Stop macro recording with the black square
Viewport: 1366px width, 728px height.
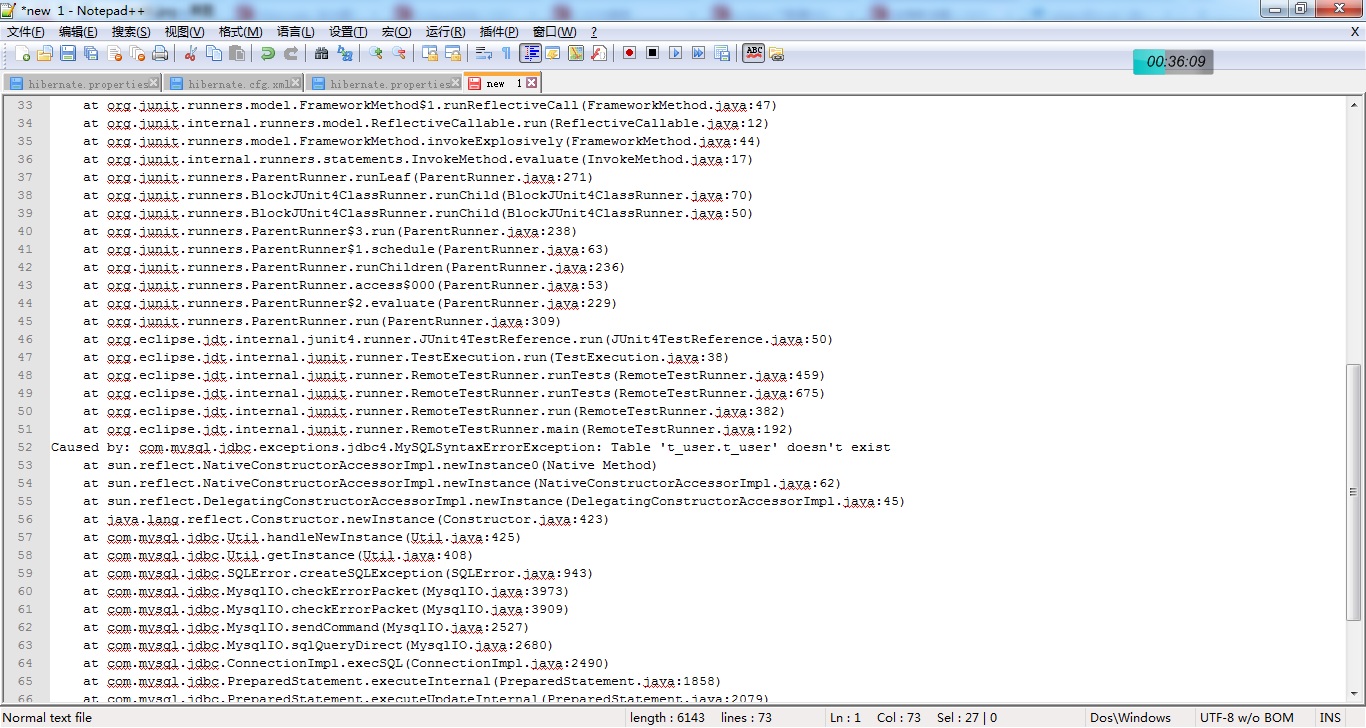652,53
